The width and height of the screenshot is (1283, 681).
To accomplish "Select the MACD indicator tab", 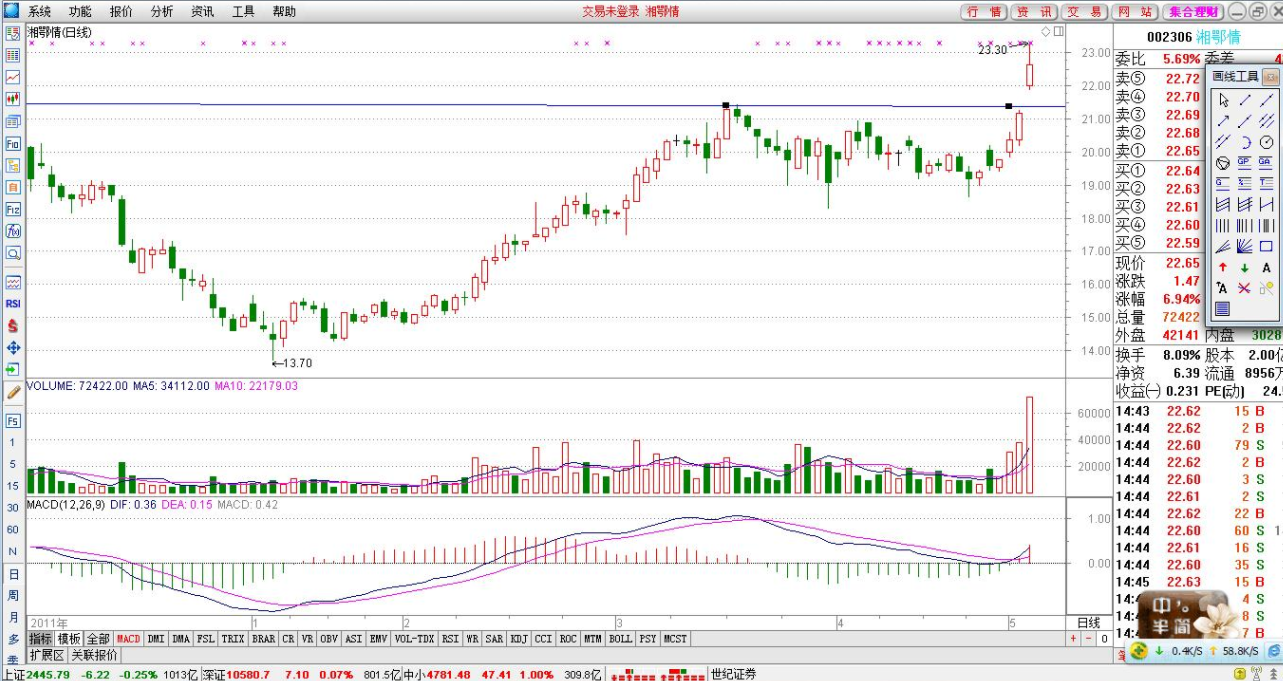I will pos(129,638).
